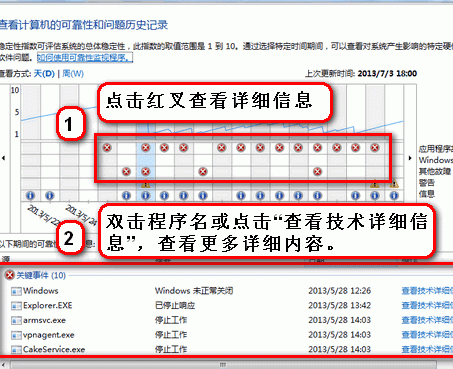This screenshot has height=369, width=453.
Task: Click the 信息 row label beside chart
Action: coord(427,194)
